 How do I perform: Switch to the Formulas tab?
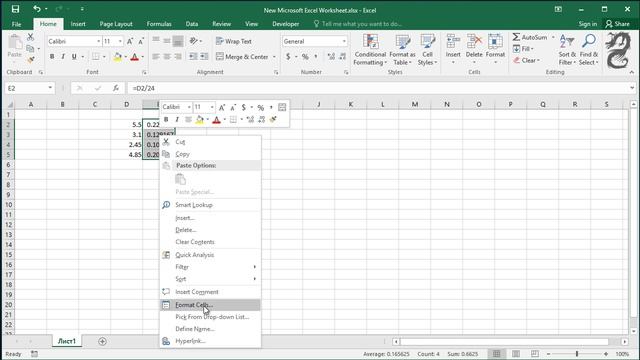point(159,24)
